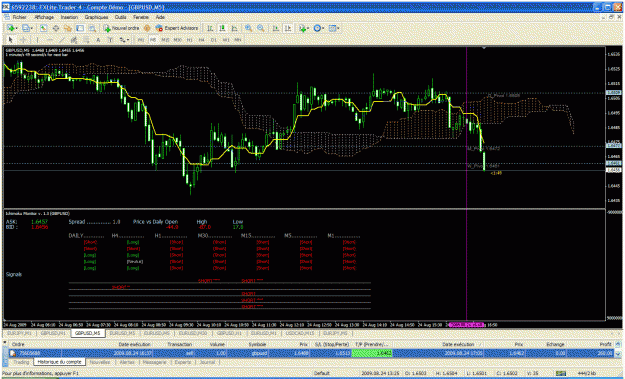The width and height of the screenshot is (625, 379).
Task: Switch to the EURUSD,M30 chart tab
Action: pyautogui.click(x=193, y=333)
